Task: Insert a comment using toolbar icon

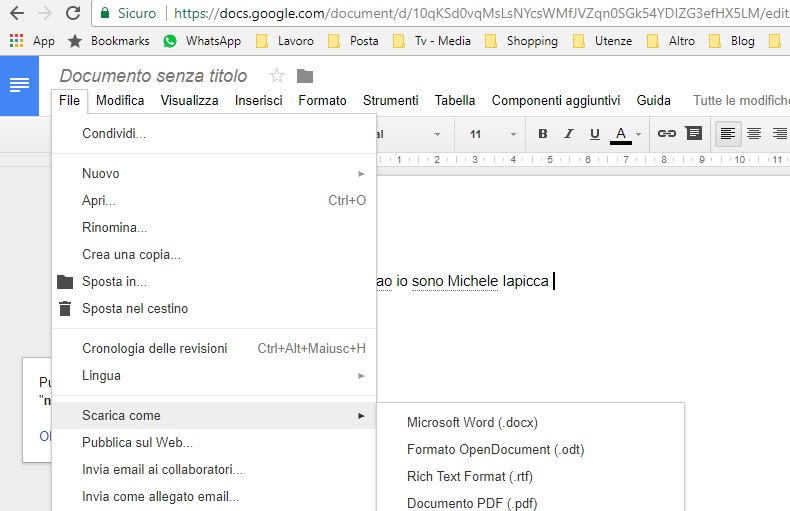Action: click(694, 134)
